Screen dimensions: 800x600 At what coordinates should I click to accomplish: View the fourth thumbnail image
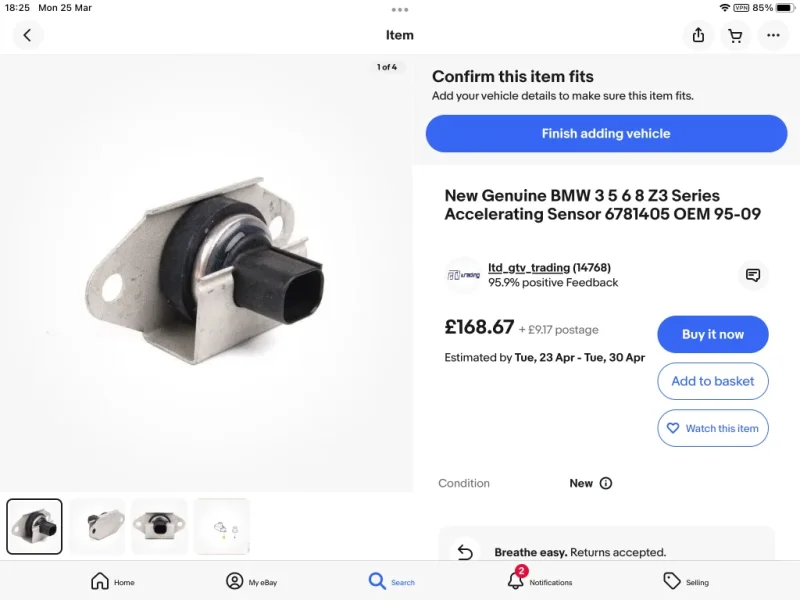pos(222,527)
